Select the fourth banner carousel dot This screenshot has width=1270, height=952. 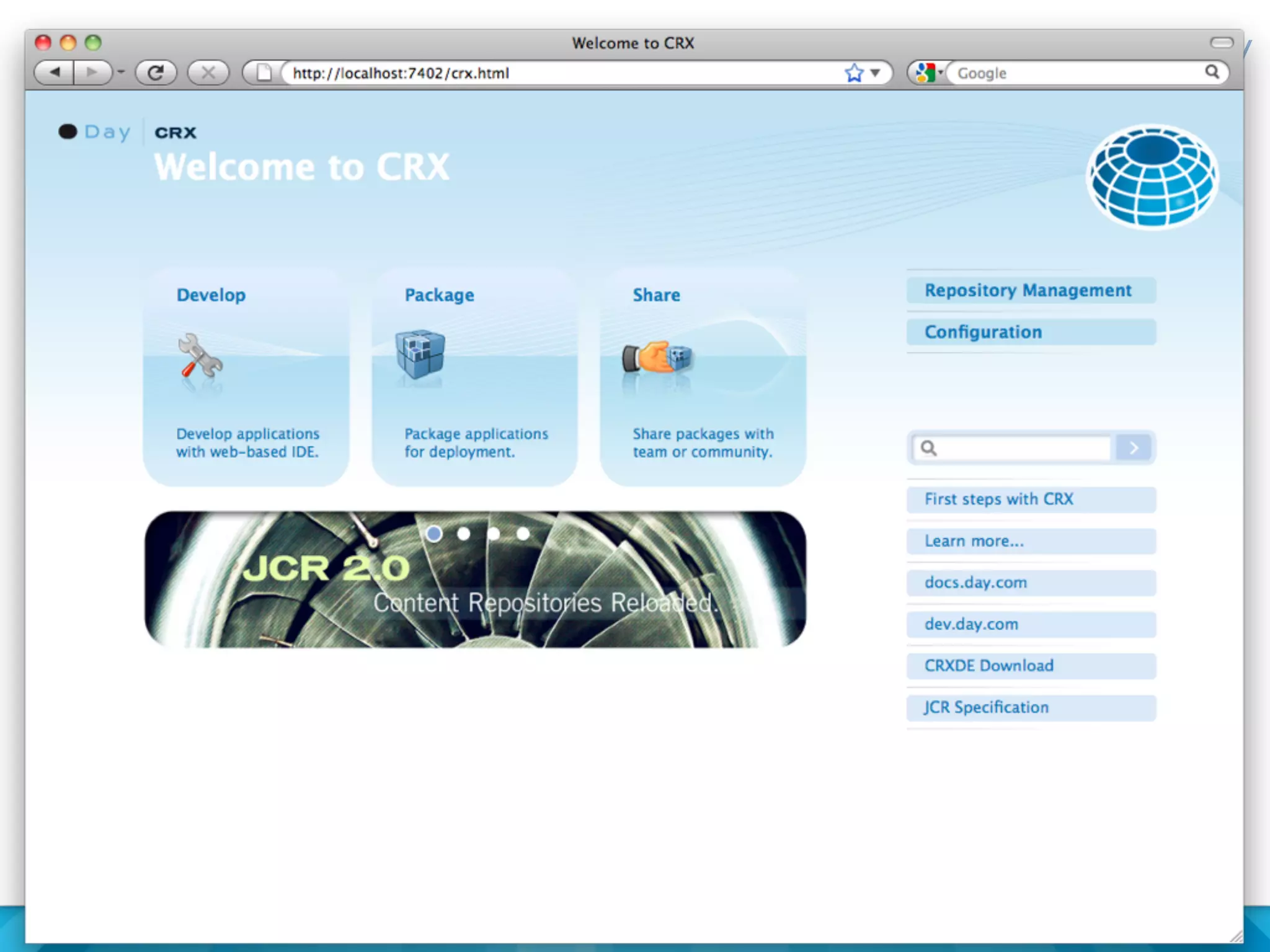pos(523,534)
